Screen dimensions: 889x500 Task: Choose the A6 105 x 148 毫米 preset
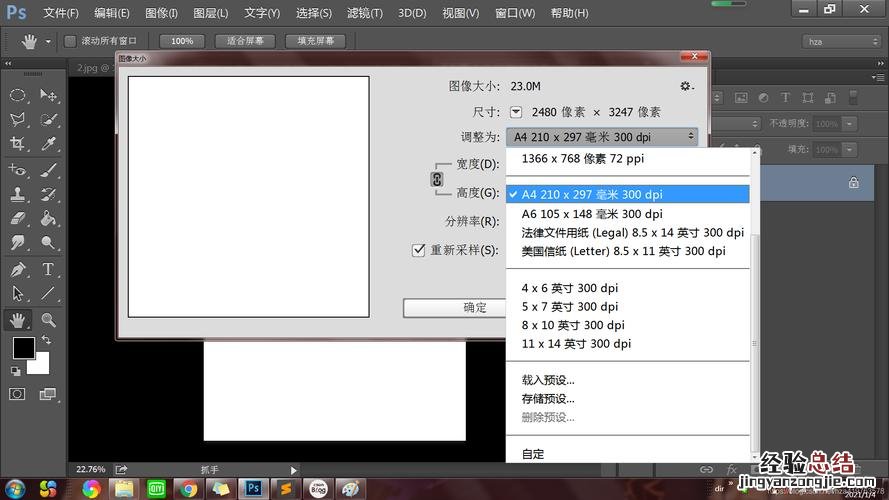click(x=592, y=213)
